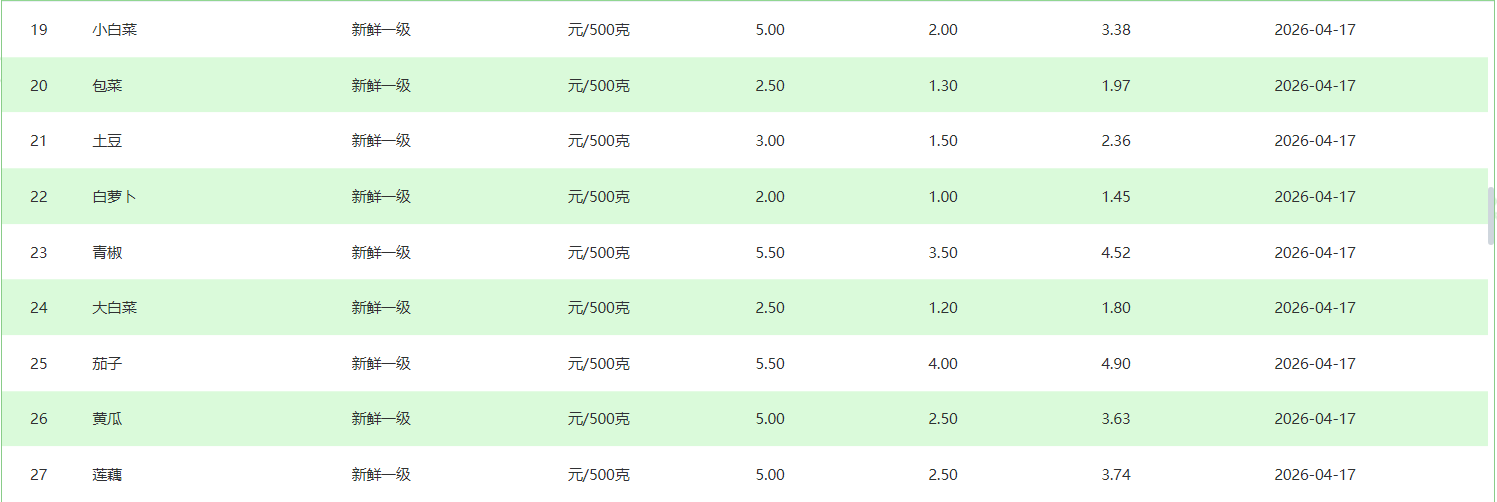Viewport: 1497px width, 502px height.
Task: Click average price 3.38 for 小白菜
Action: (1116, 30)
